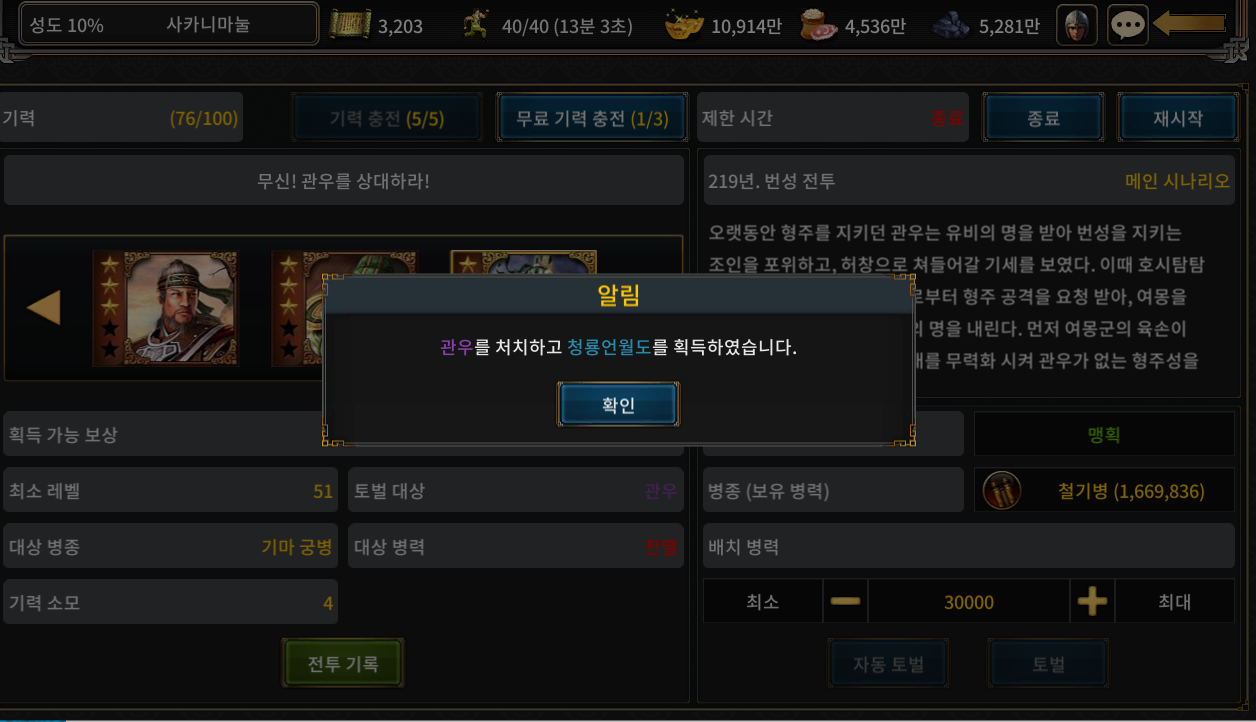Increase deployed troops with plus button

coord(1092,602)
